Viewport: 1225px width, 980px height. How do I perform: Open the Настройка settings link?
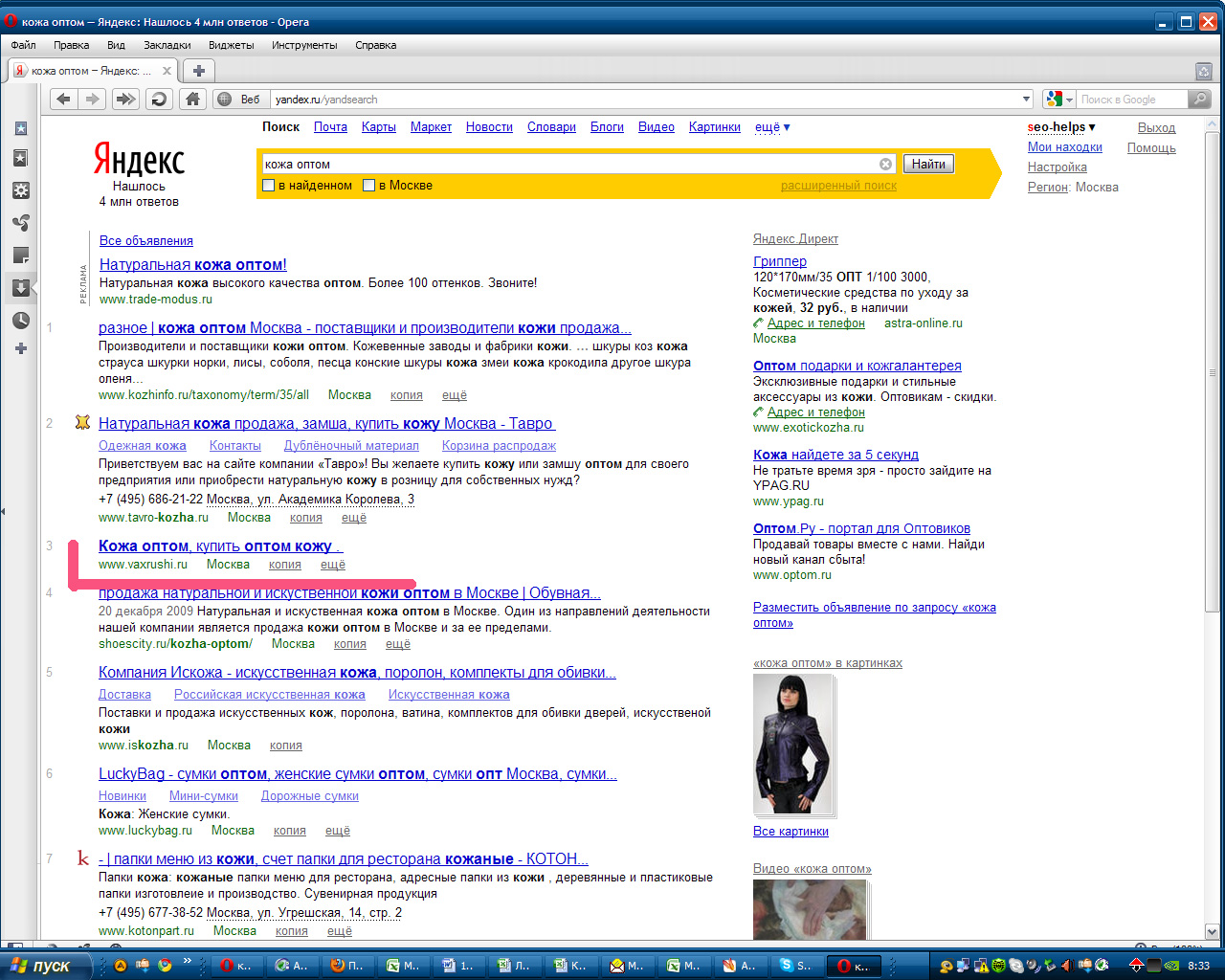coord(1058,167)
